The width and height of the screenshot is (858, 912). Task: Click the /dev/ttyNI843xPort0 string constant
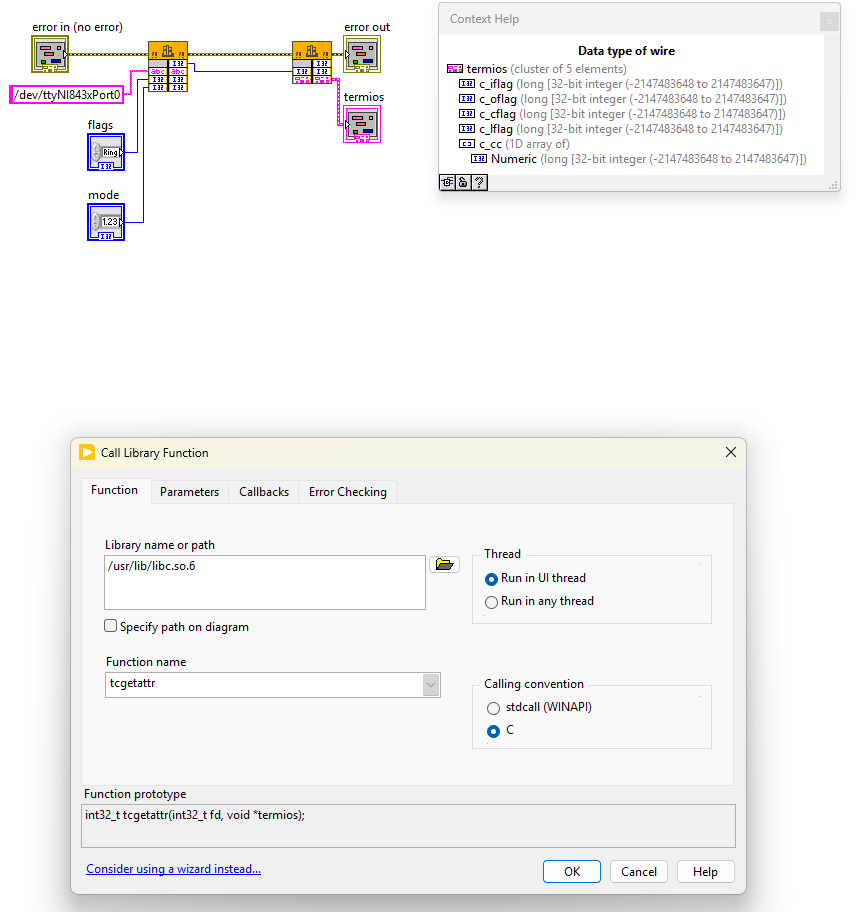(x=65, y=94)
